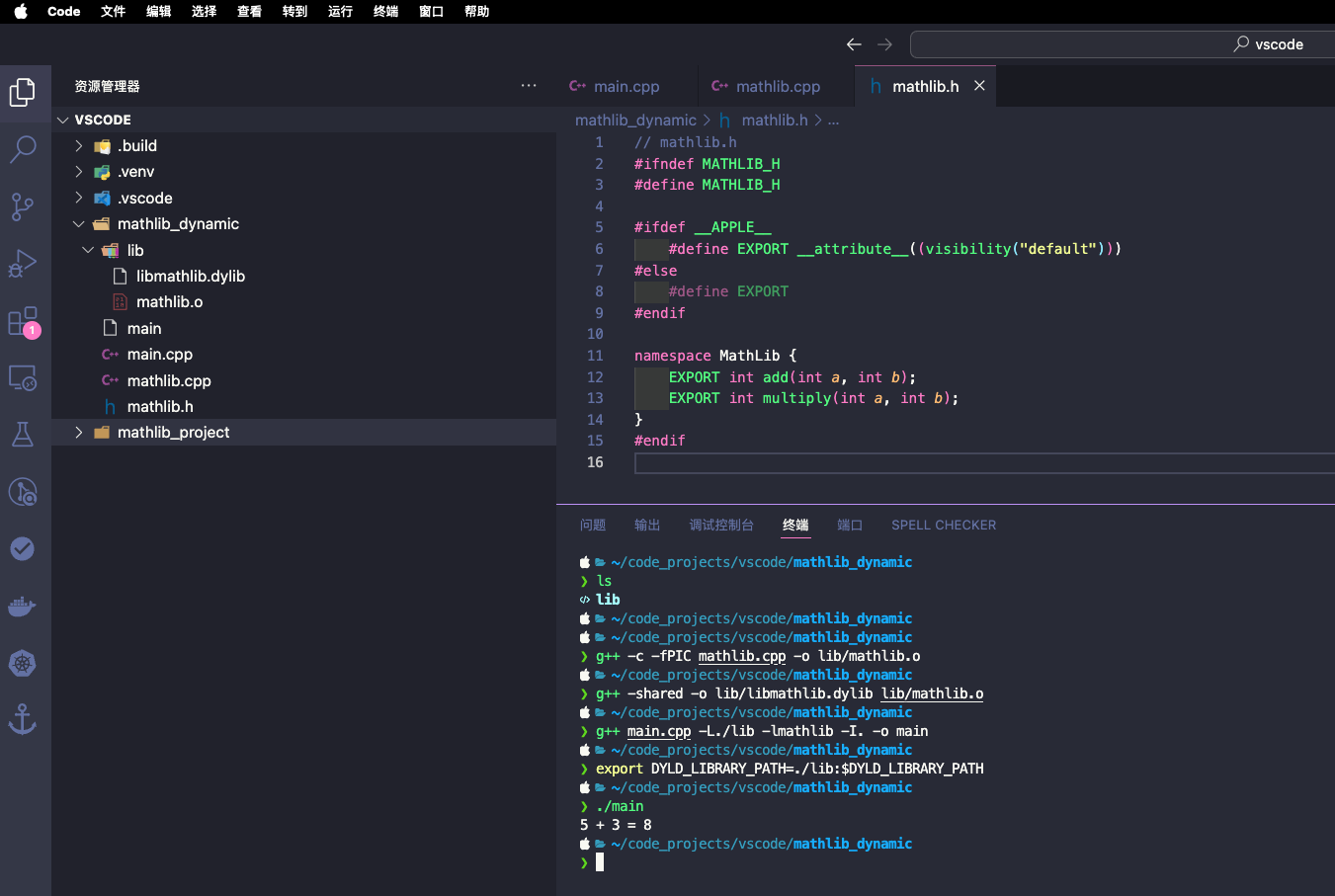The height and width of the screenshot is (896, 1335).
Task: Collapse the mathlib_dynamic folder
Action: click(79, 224)
